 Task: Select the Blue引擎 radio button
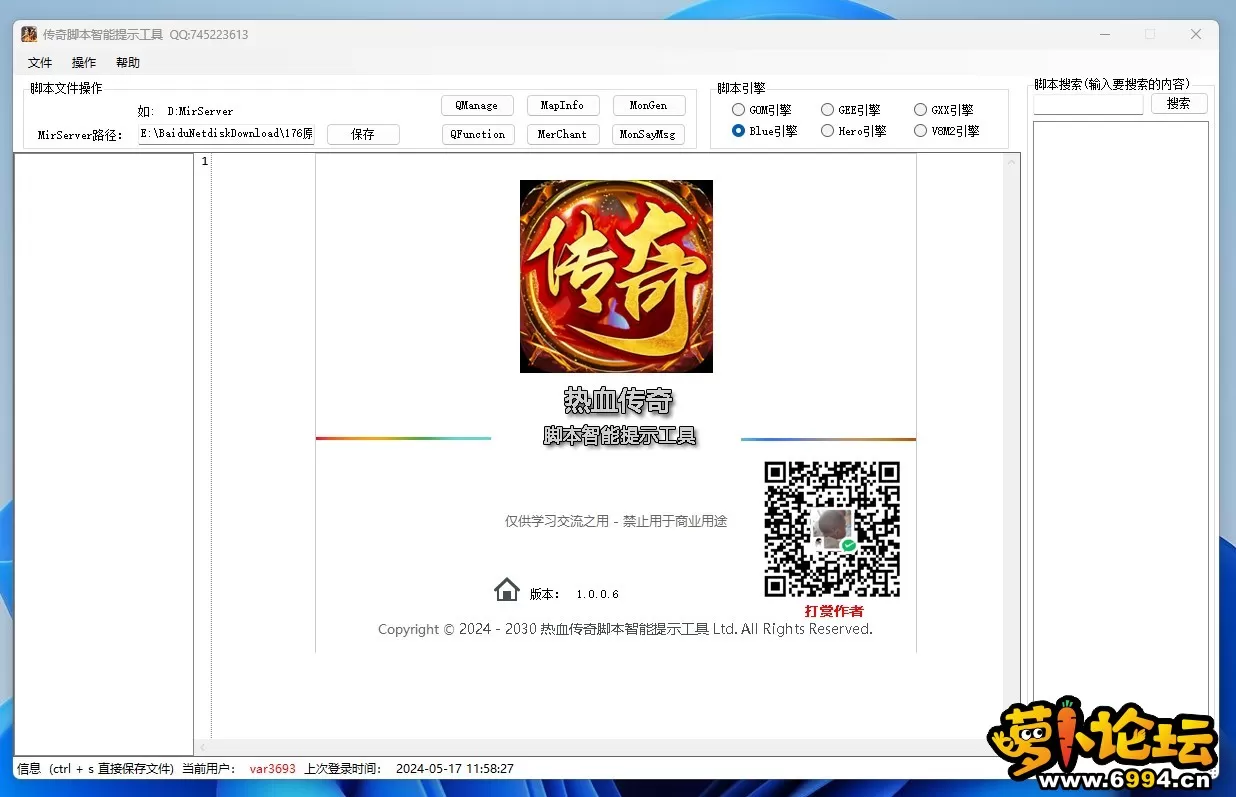pos(739,131)
